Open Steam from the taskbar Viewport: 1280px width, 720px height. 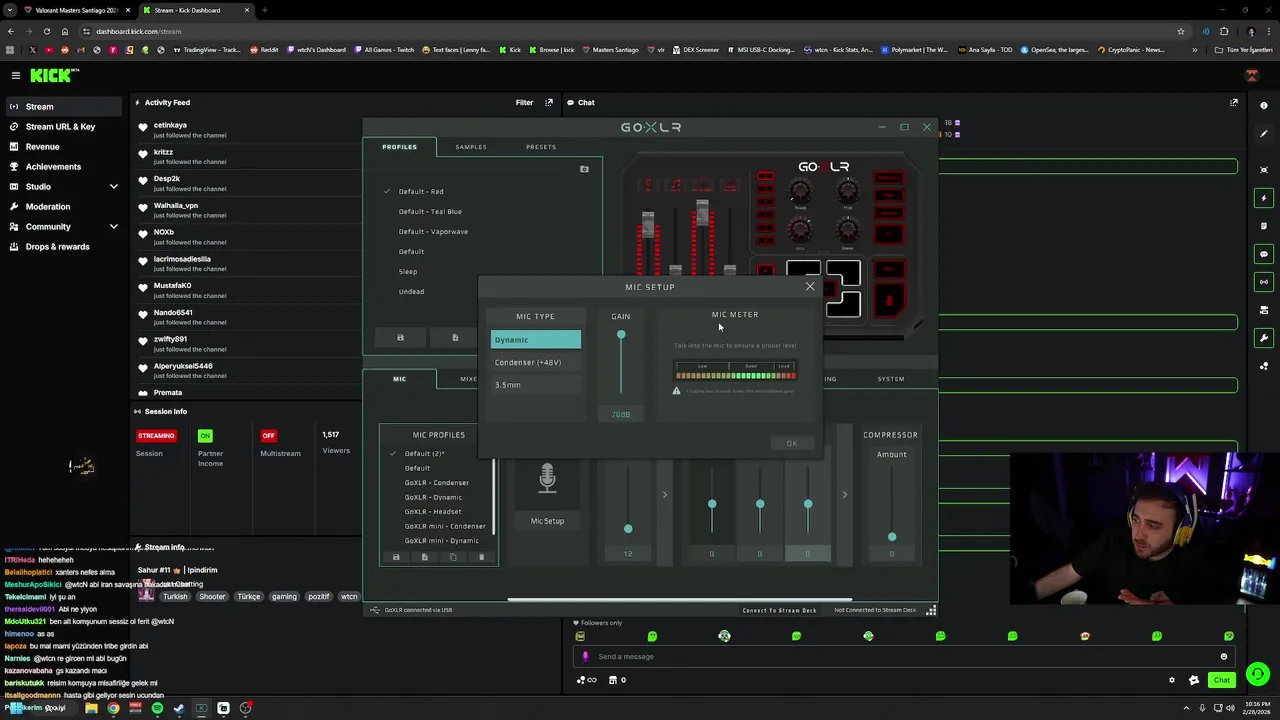(x=179, y=708)
